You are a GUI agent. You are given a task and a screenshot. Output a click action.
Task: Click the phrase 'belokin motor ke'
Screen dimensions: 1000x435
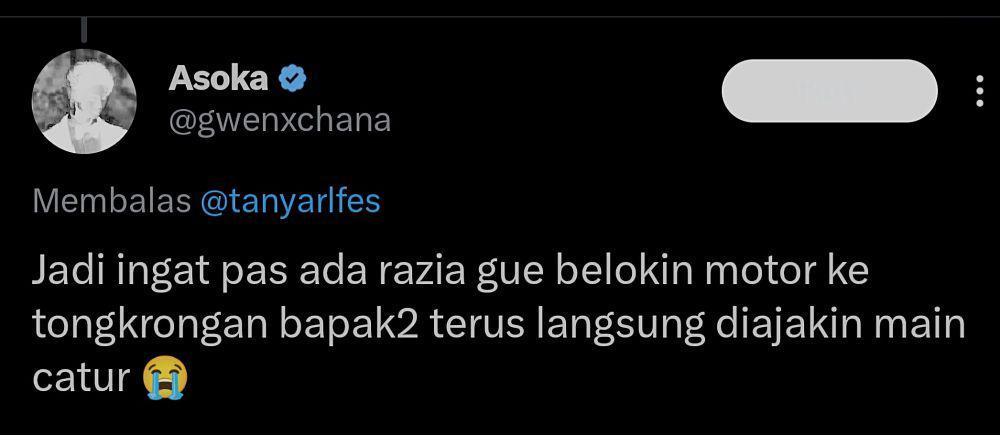pyautogui.click(x=714, y=272)
